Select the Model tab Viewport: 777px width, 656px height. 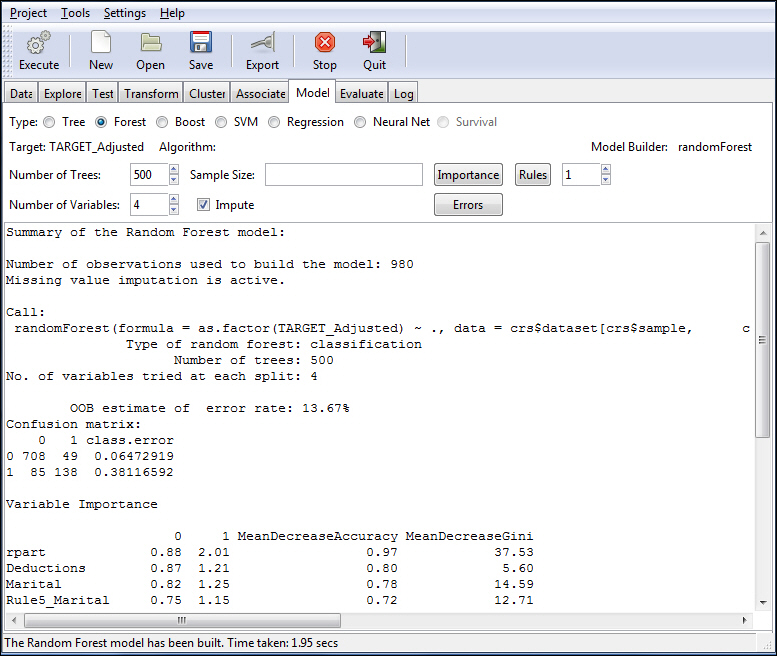point(313,93)
